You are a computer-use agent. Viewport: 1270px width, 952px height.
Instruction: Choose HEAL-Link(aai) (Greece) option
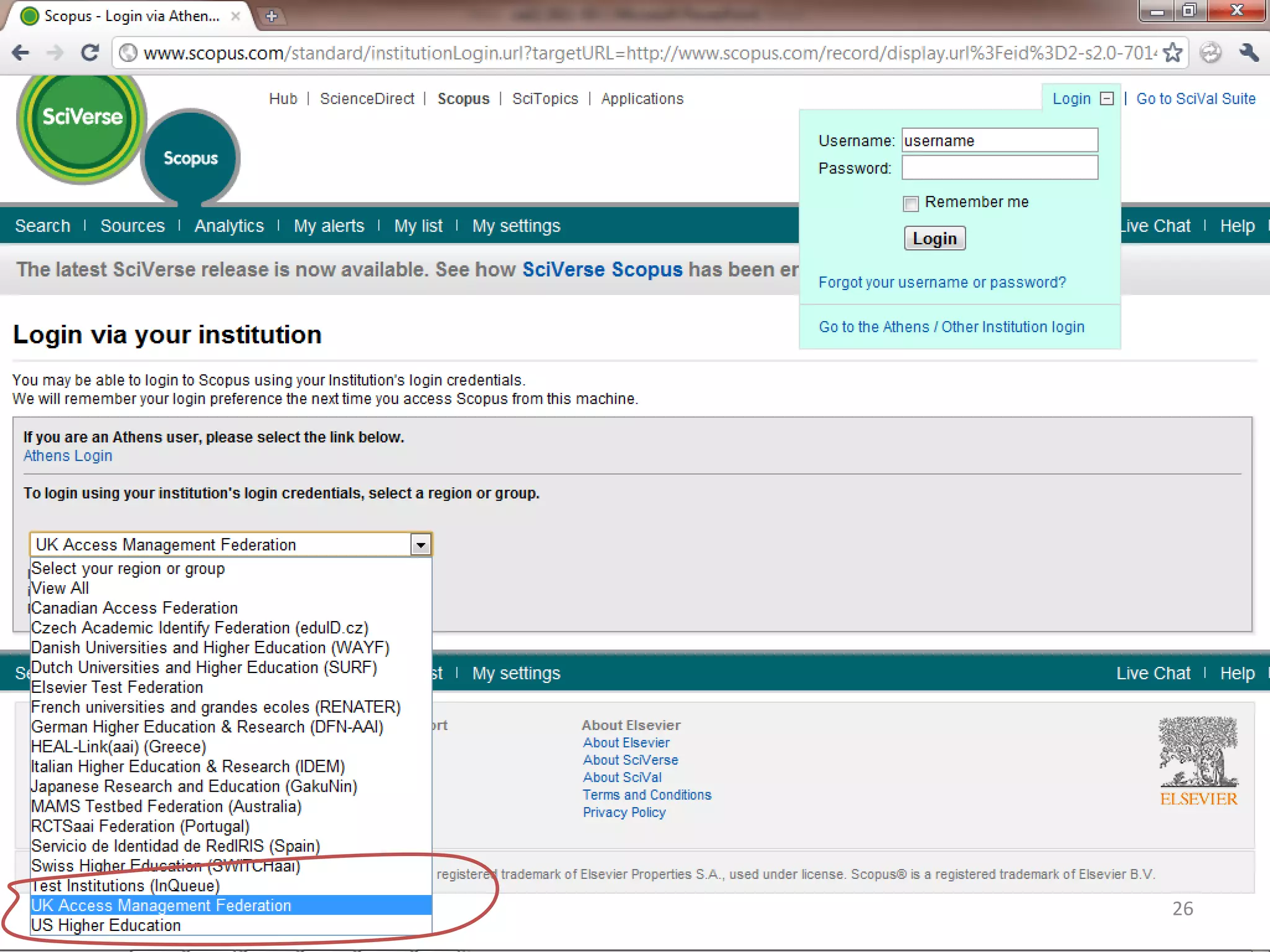pos(231,747)
